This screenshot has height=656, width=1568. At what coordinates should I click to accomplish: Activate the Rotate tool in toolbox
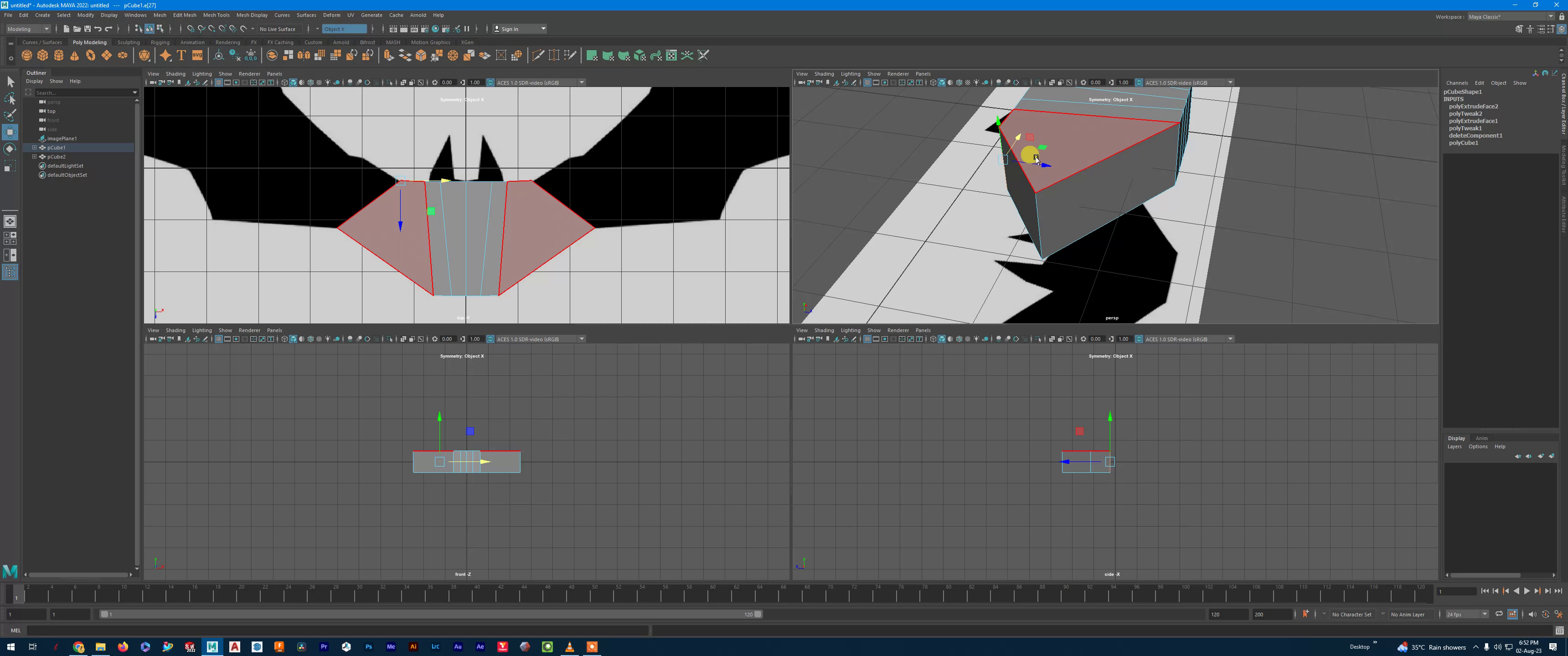tap(10, 149)
